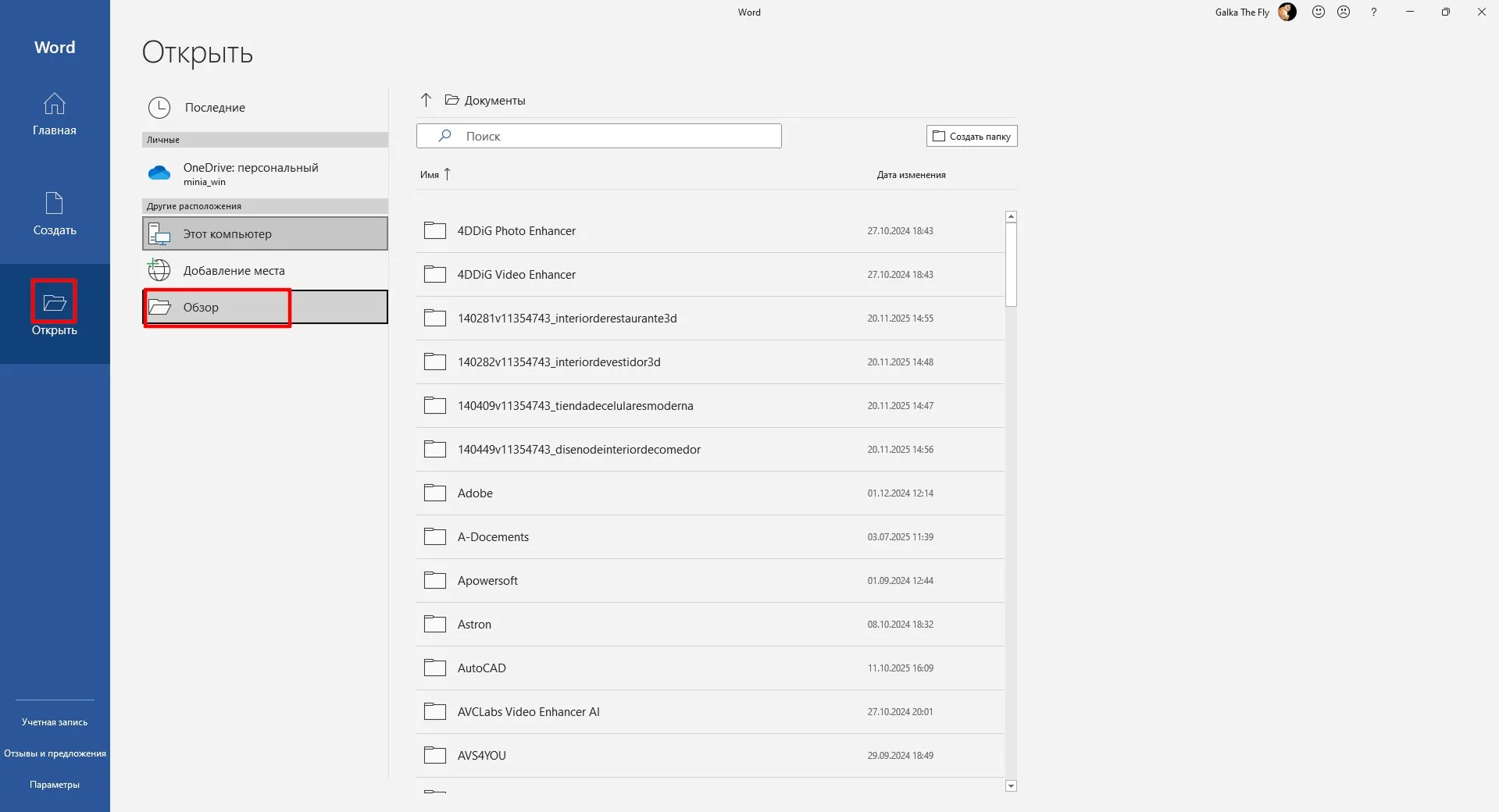Click Create folder (Создать папку) button
The height and width of the screenshot is (812, 1499).
click(x=972, y=136)
